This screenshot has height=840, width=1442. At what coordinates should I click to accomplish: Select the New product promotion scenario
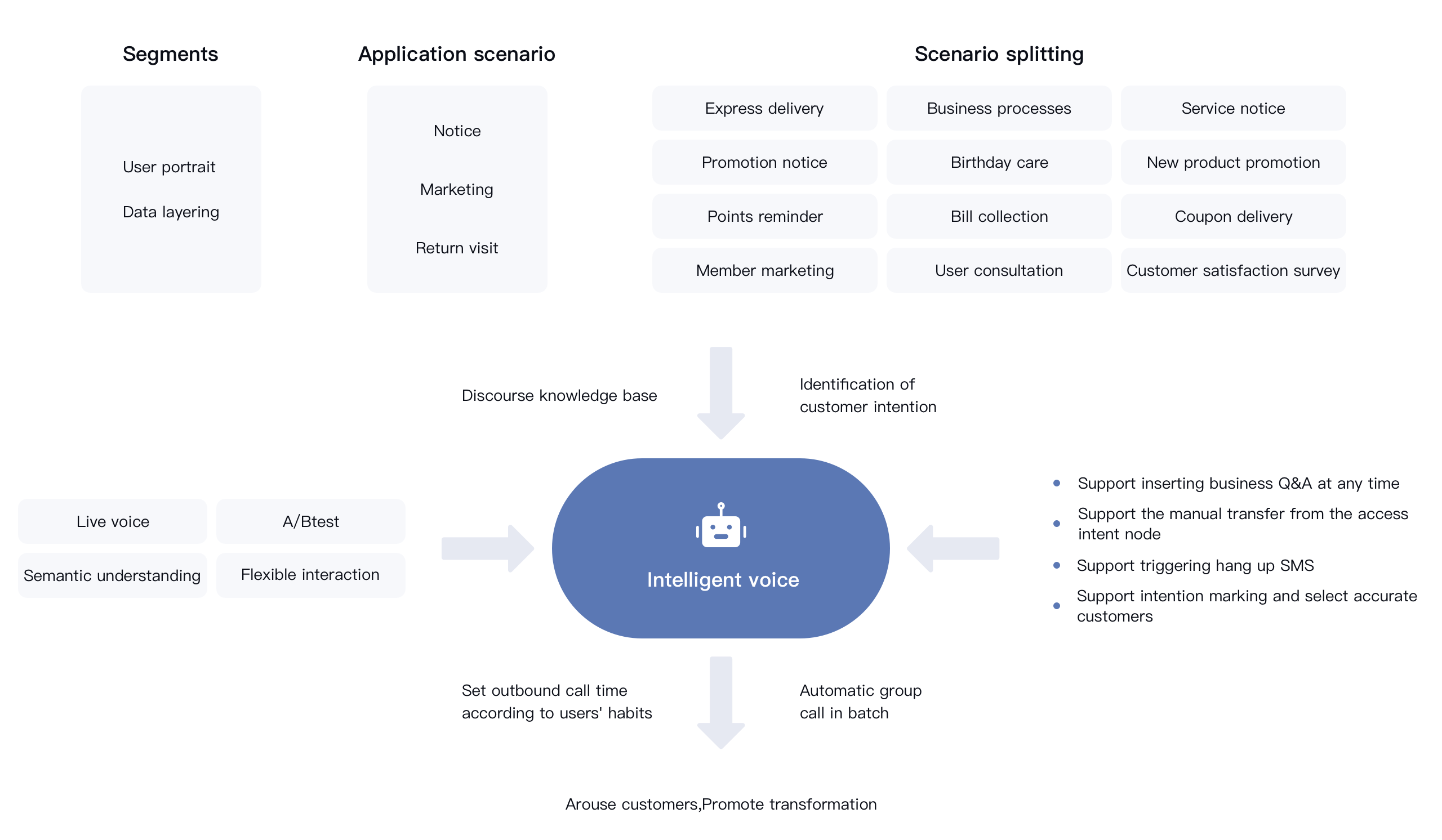point(1232,162)
